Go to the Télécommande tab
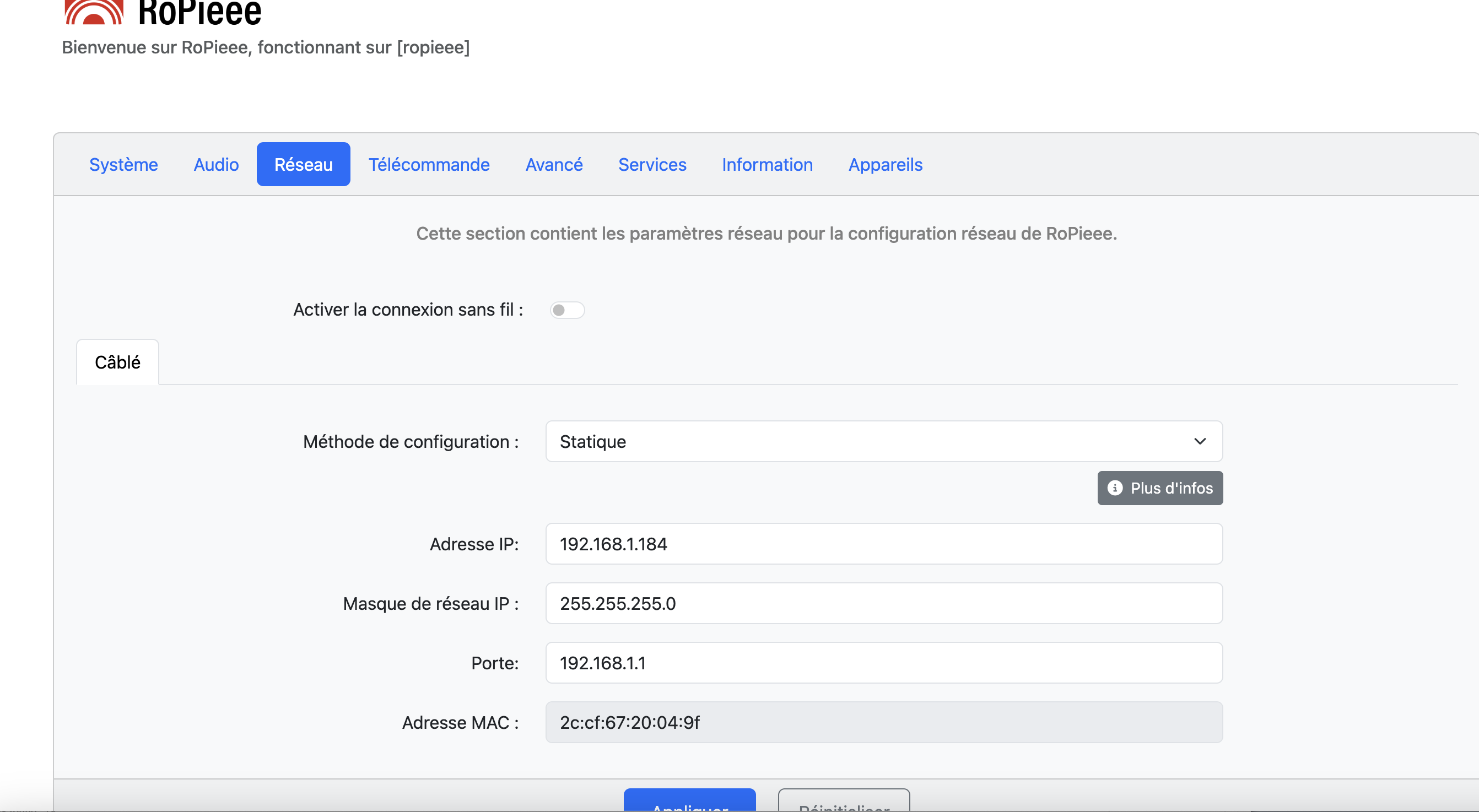Viewport: 1479px width, 812px height. (429, 165)
